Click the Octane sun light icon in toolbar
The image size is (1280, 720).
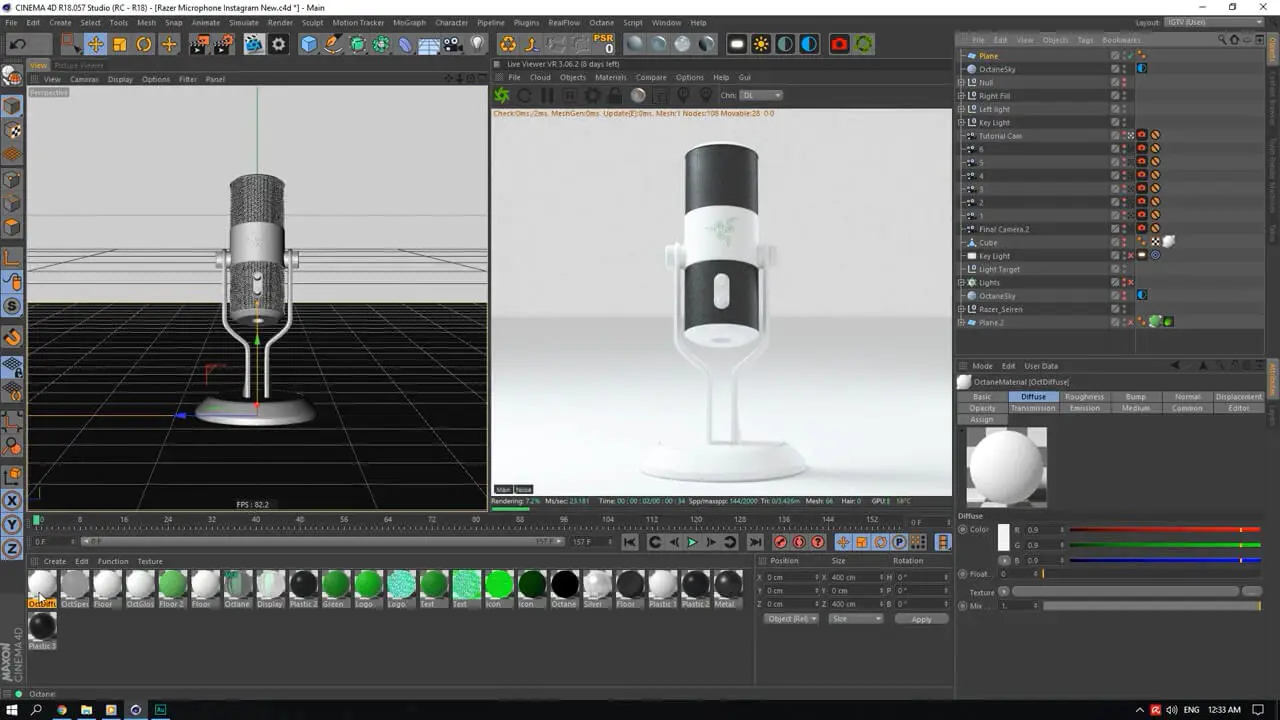coord(761,44)
